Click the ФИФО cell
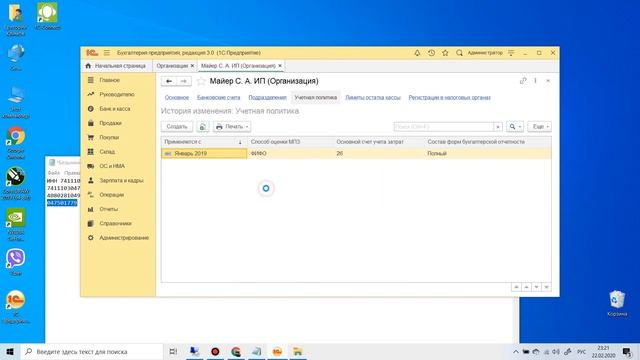The height and width of the screenshot is (360, 640). pyautogui.click(x=259, y=153)
